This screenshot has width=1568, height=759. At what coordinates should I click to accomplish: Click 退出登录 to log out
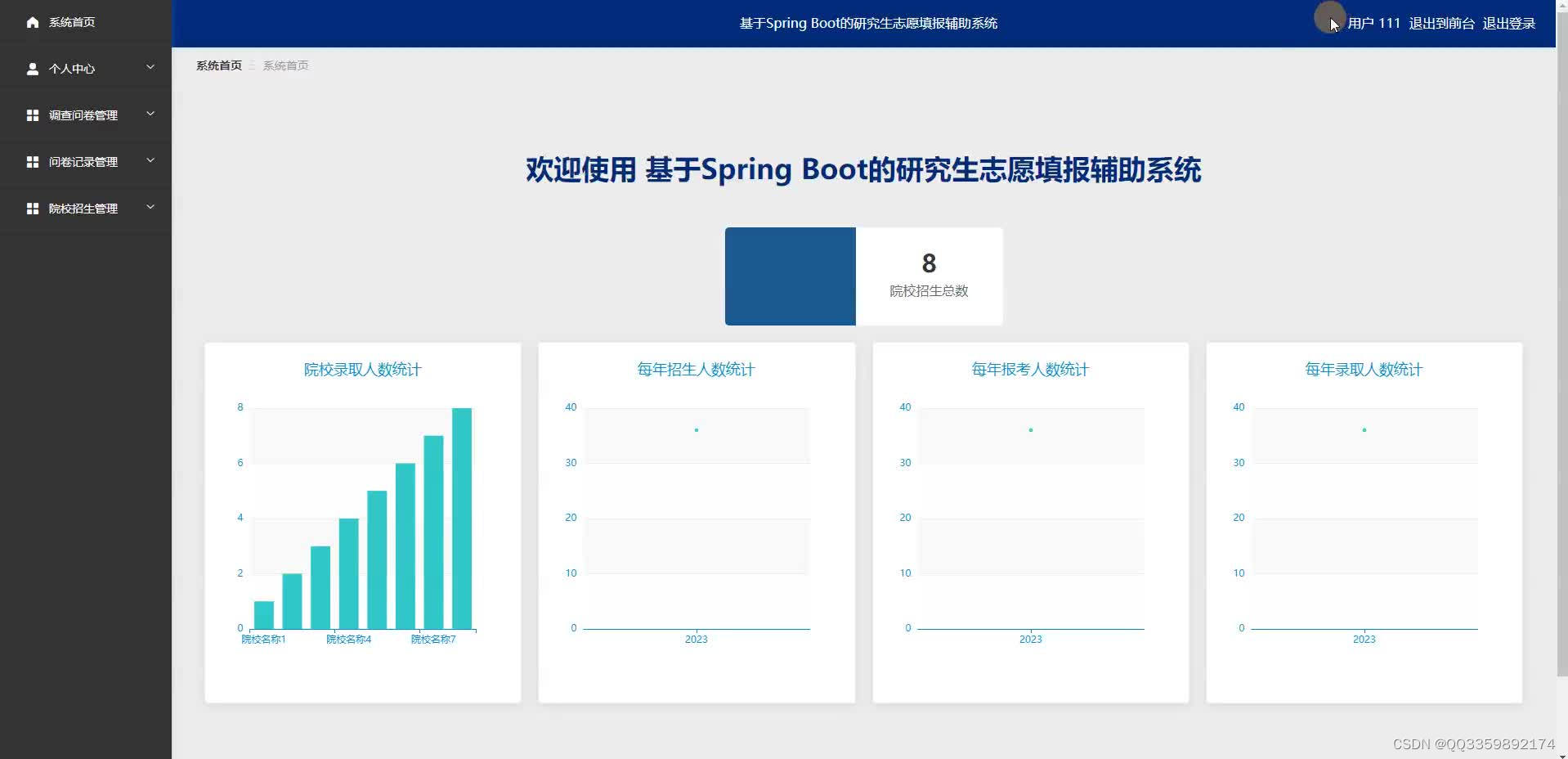1509,24
